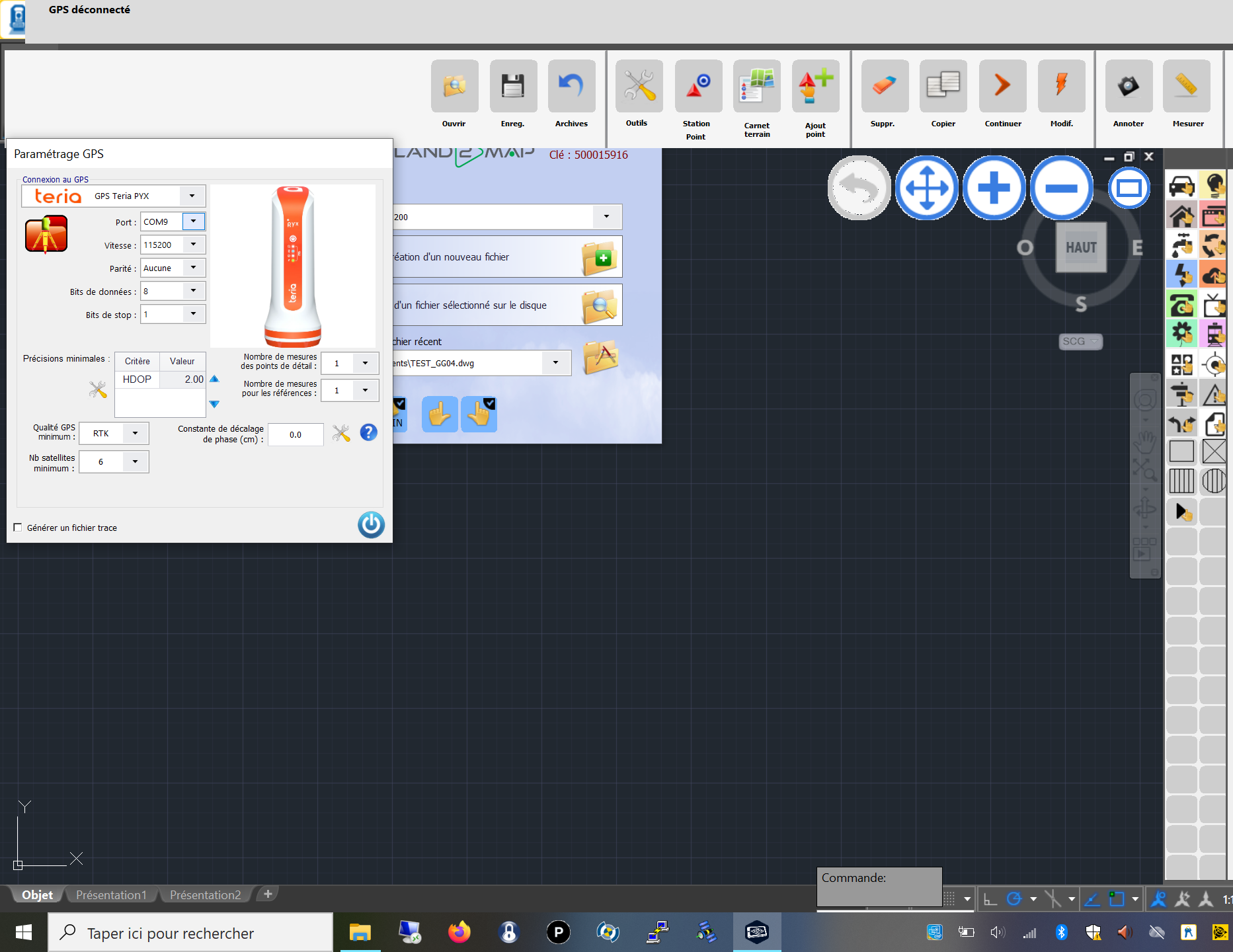This screenshot has height=952, width=1233.
Task: Switch to the Présentation2 tab
Action: coord(205,894)
